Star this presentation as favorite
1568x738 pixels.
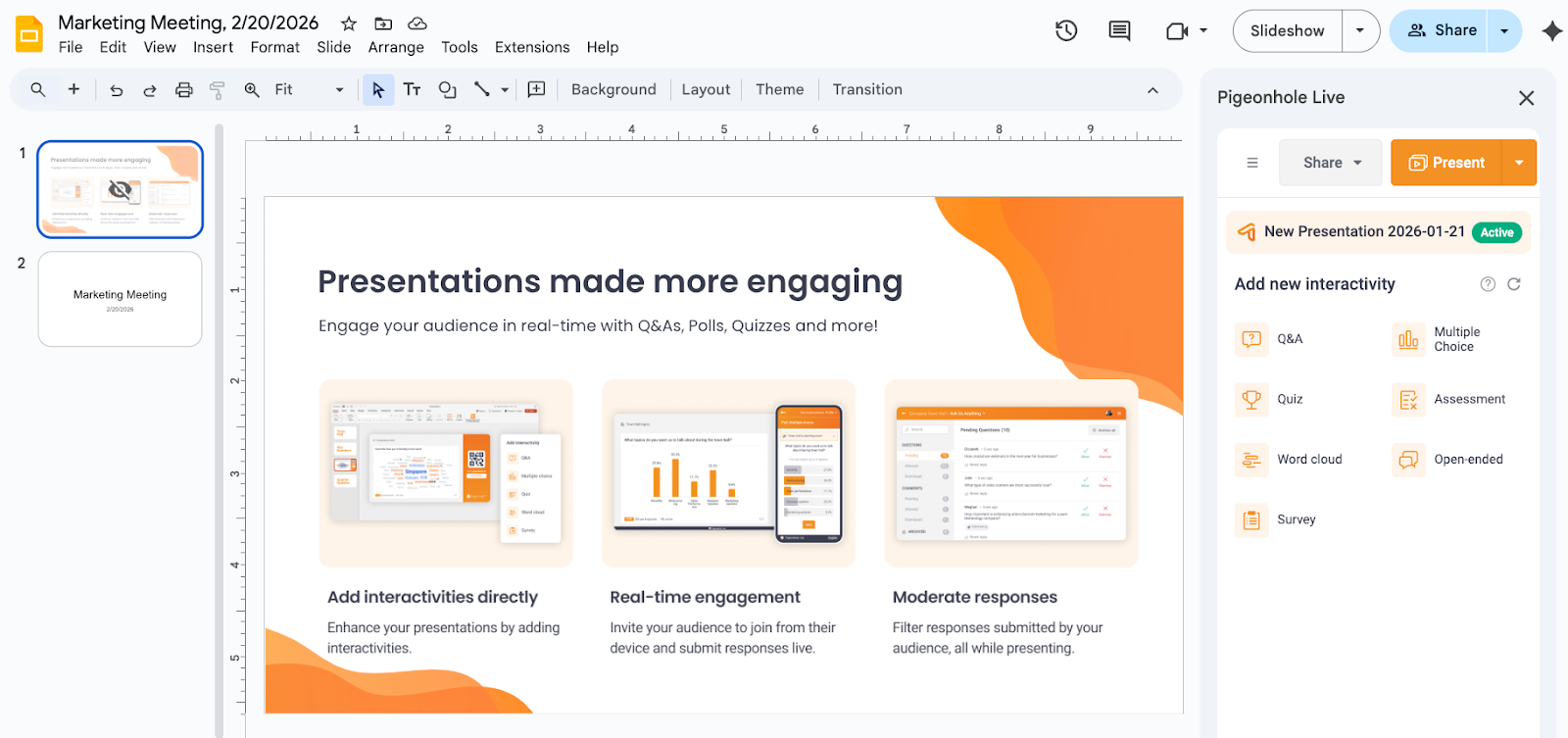pos(349,24)
